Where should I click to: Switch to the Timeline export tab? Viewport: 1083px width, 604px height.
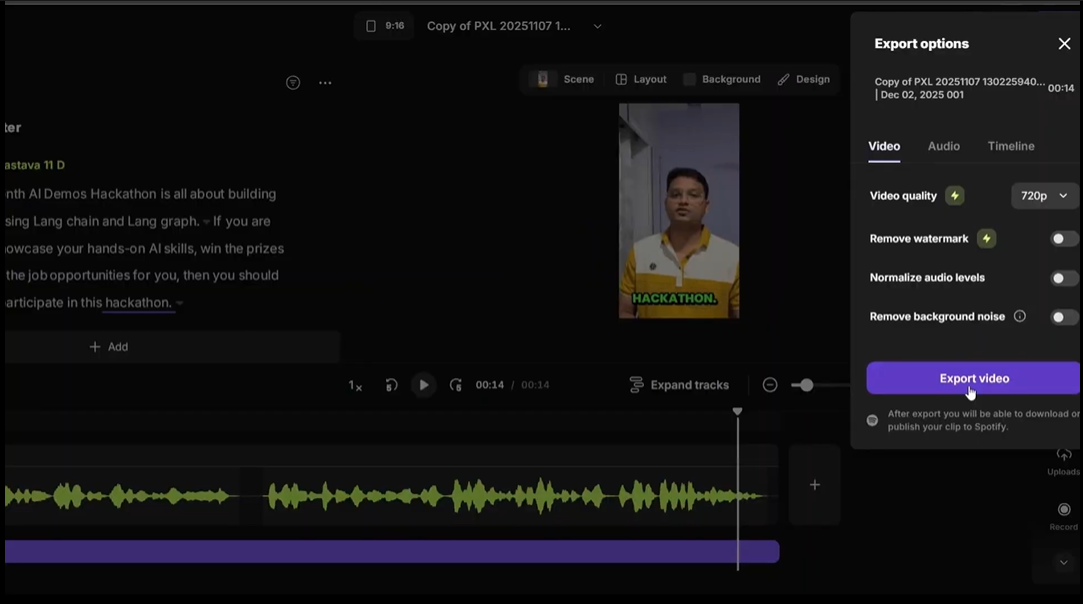[x=1010, y=146]
